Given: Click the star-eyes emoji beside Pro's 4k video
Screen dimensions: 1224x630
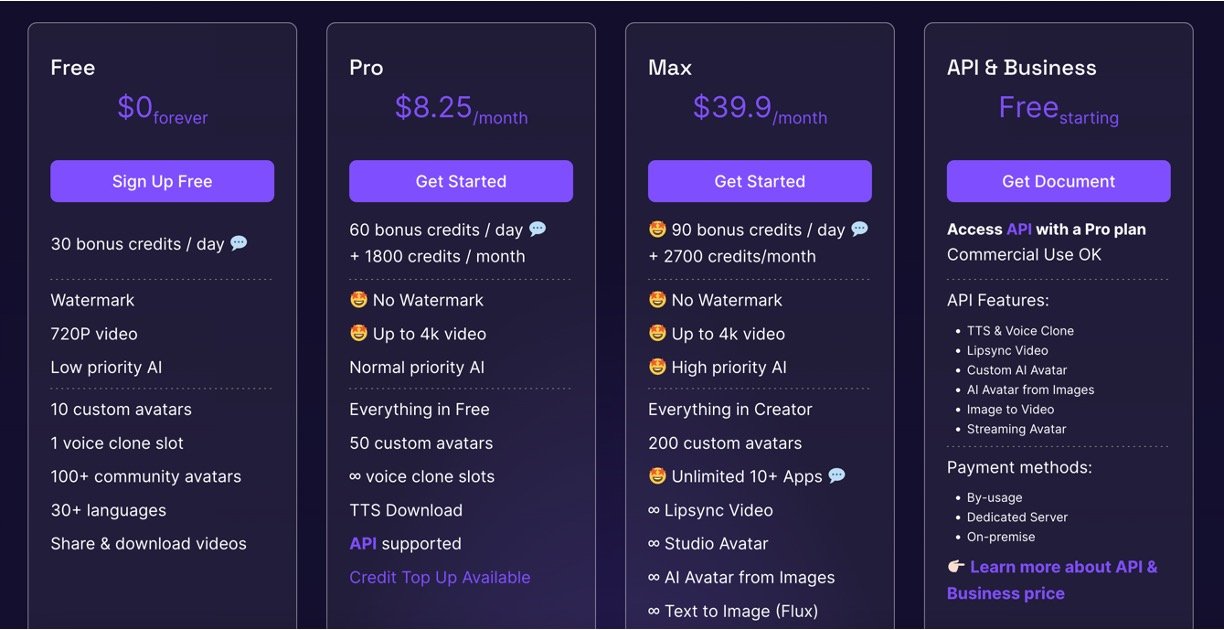Looking at the screenshot, I should tap(358, 334).
